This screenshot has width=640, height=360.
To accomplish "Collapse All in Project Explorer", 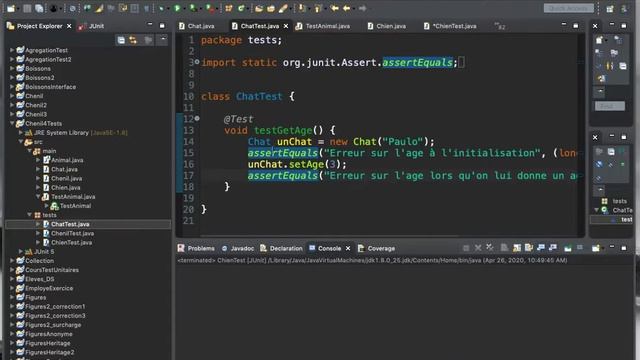I will 121,40.
